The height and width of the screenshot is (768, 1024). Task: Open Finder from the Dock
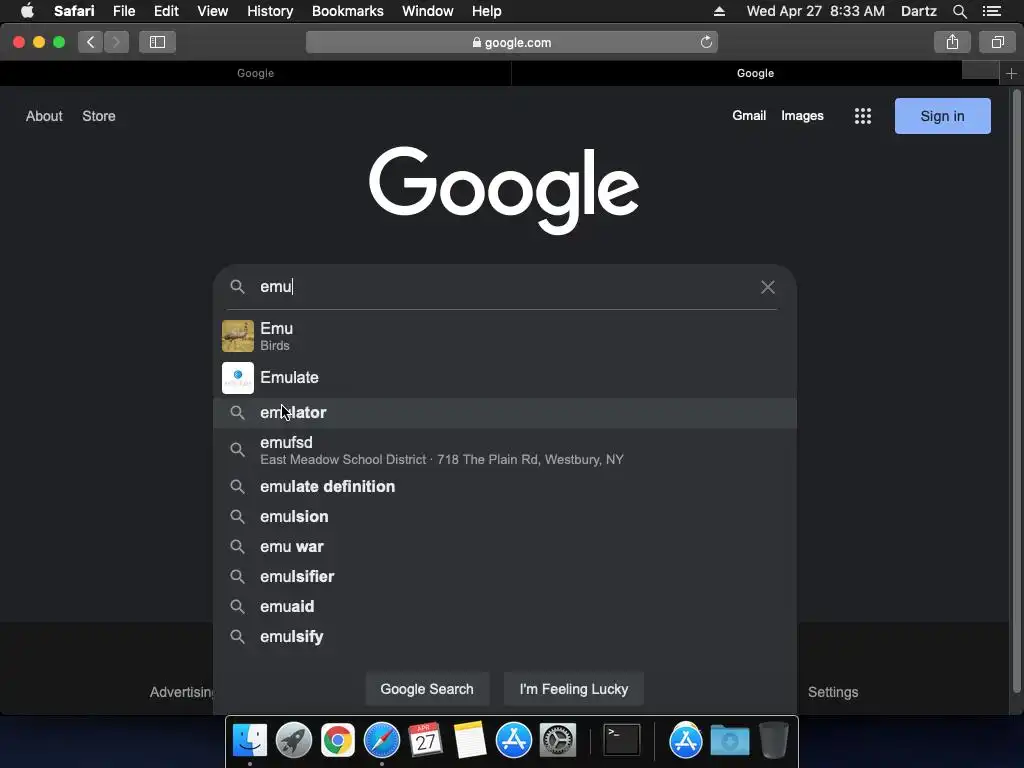(250, 741)
